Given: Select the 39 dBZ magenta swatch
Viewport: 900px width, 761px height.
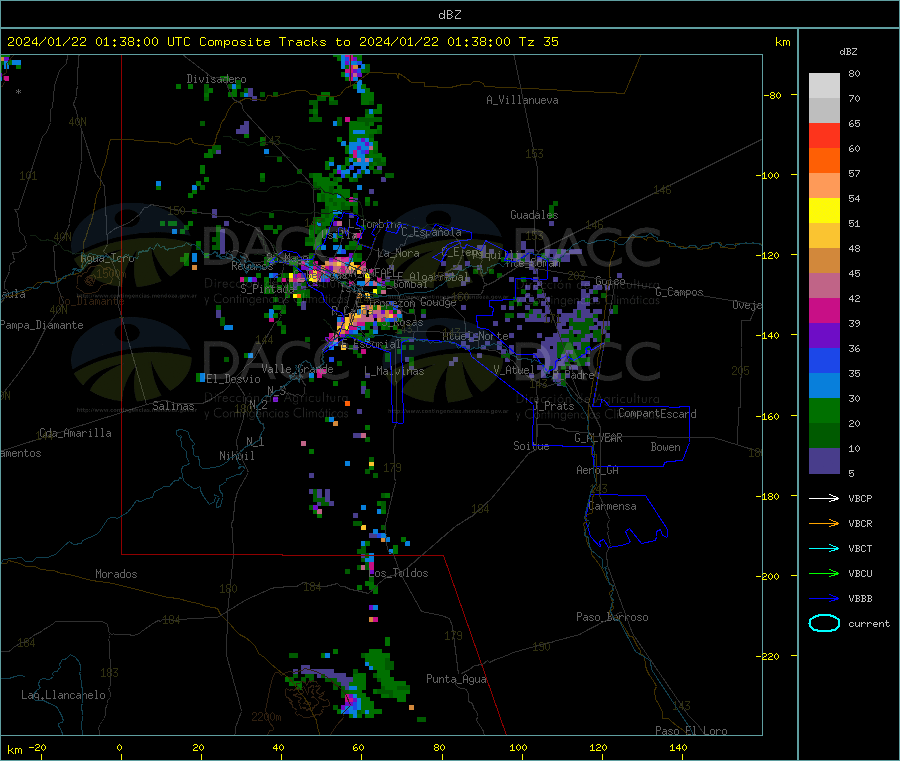Looking at the screenshot, I should [x=824, y=310].
